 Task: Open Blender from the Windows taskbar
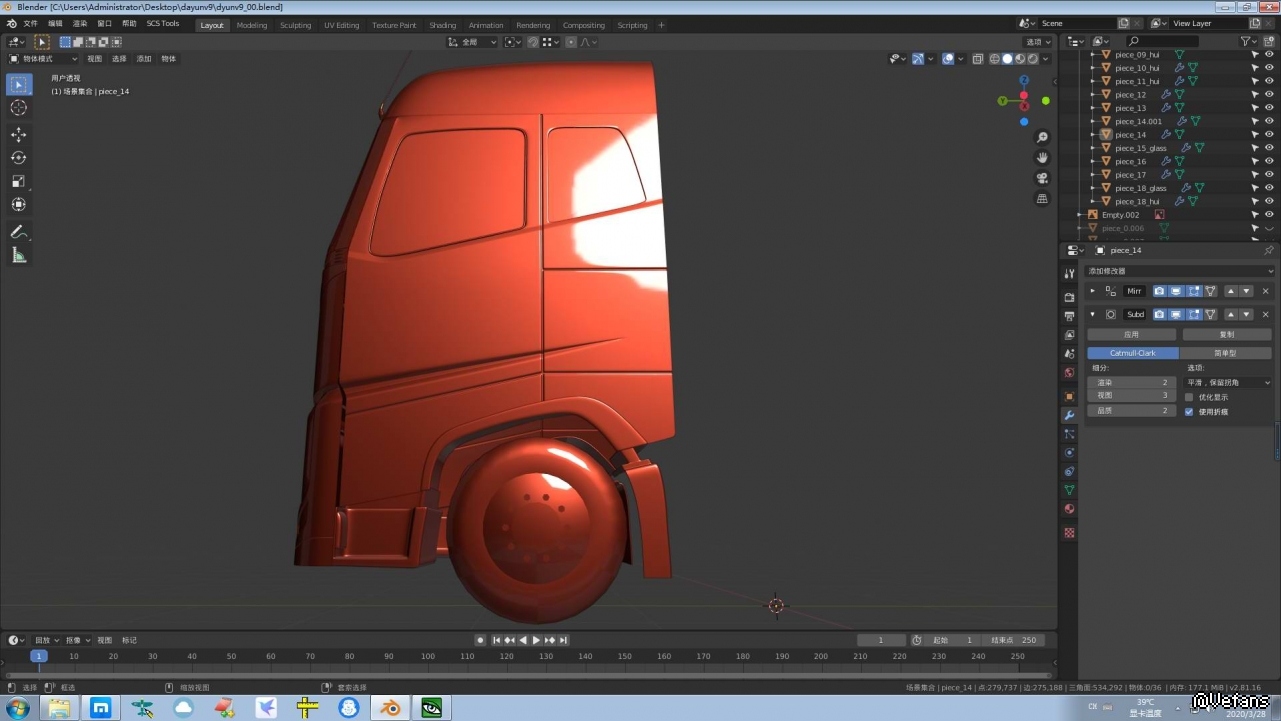[390, 708]
